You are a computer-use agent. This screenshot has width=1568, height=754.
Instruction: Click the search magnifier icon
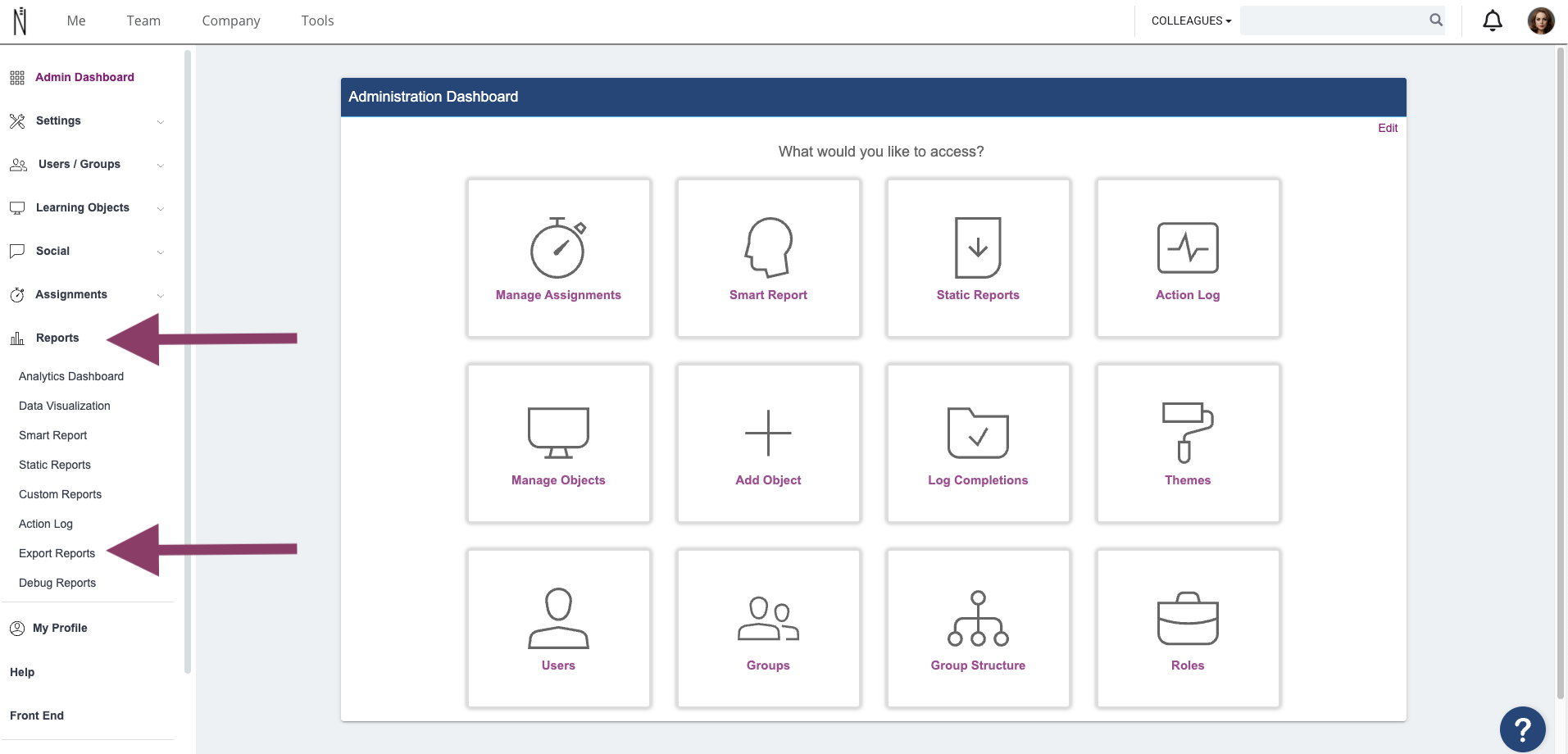tap(1436, 20)
